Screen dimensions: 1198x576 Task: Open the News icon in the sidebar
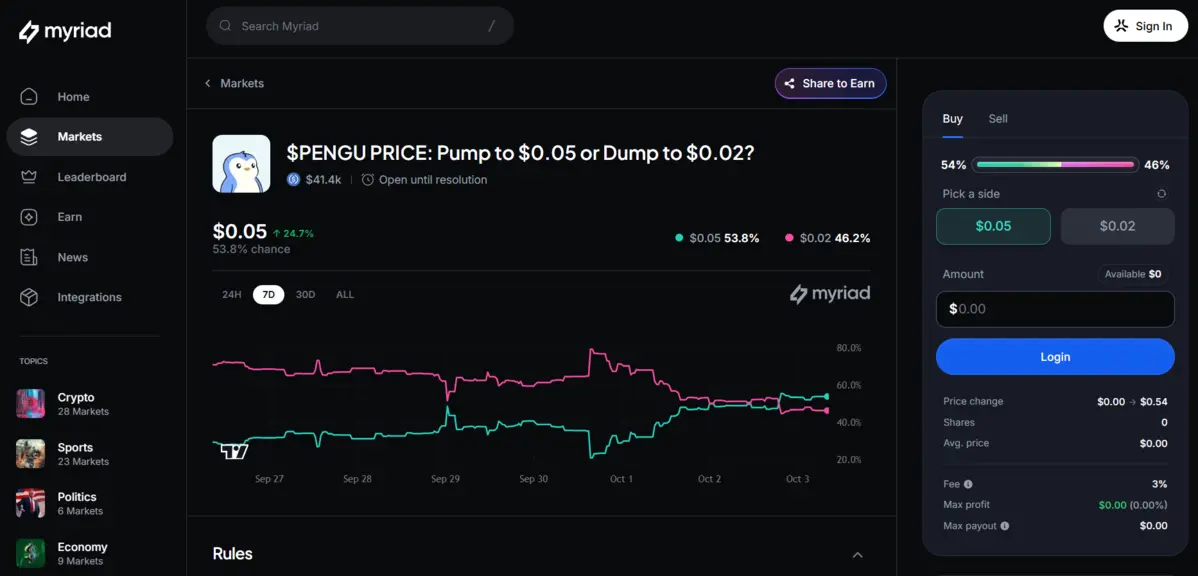coord(29,257)
